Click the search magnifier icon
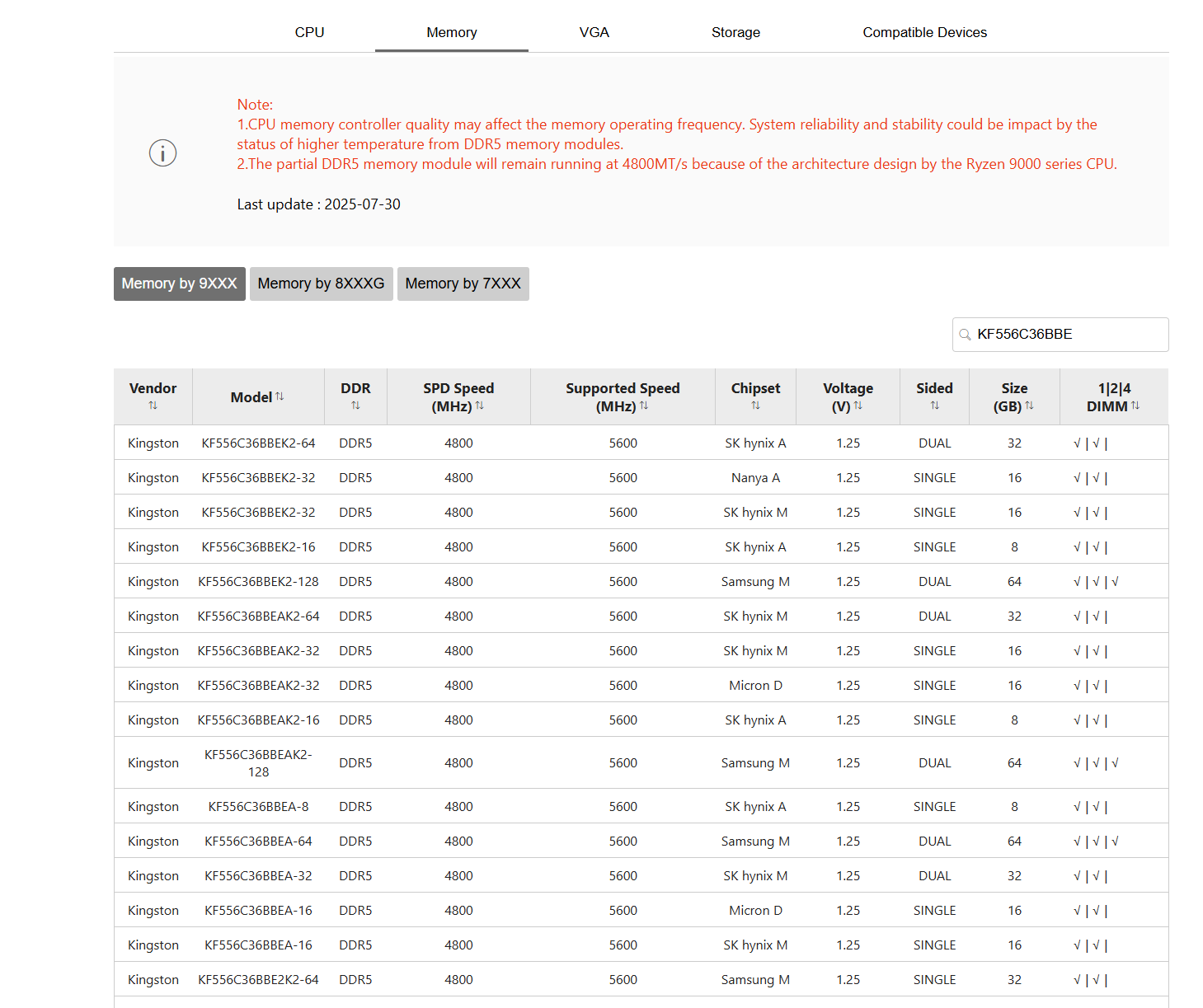 pos(965,335)
